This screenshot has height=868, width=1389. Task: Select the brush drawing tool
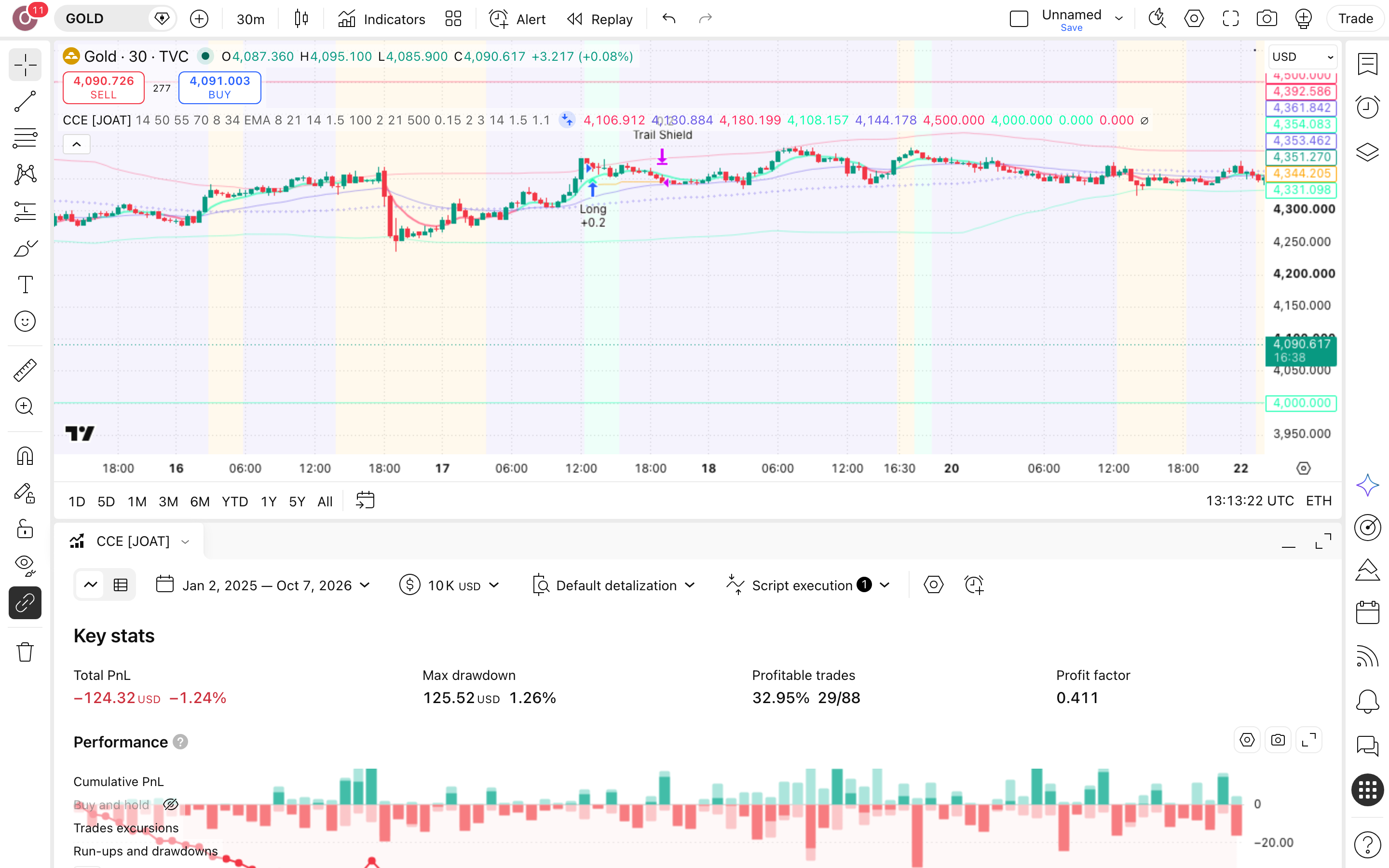(25, 248)
